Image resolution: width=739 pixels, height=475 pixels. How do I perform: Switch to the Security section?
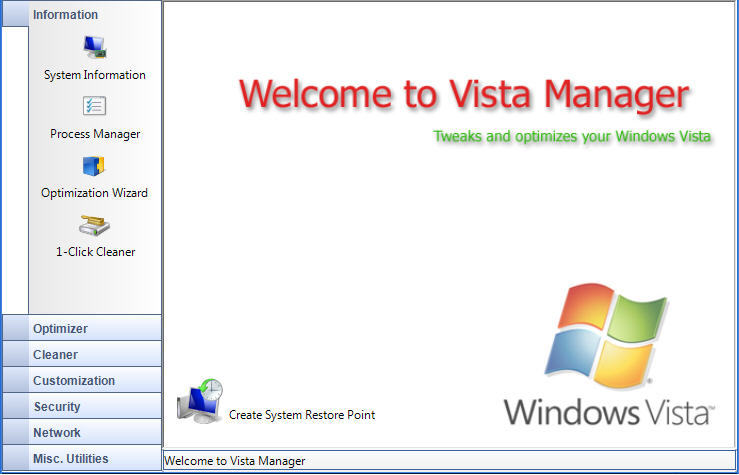click(82, 406)
